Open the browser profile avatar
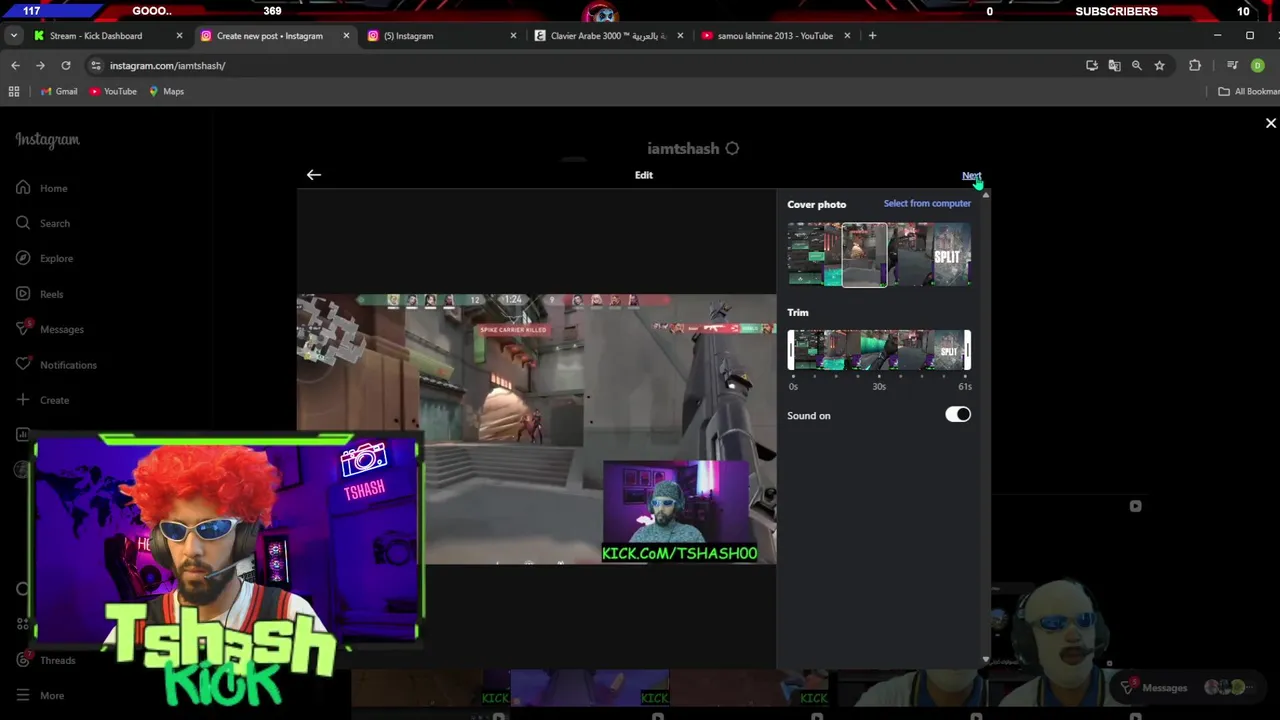 [x=1258, y=65]
